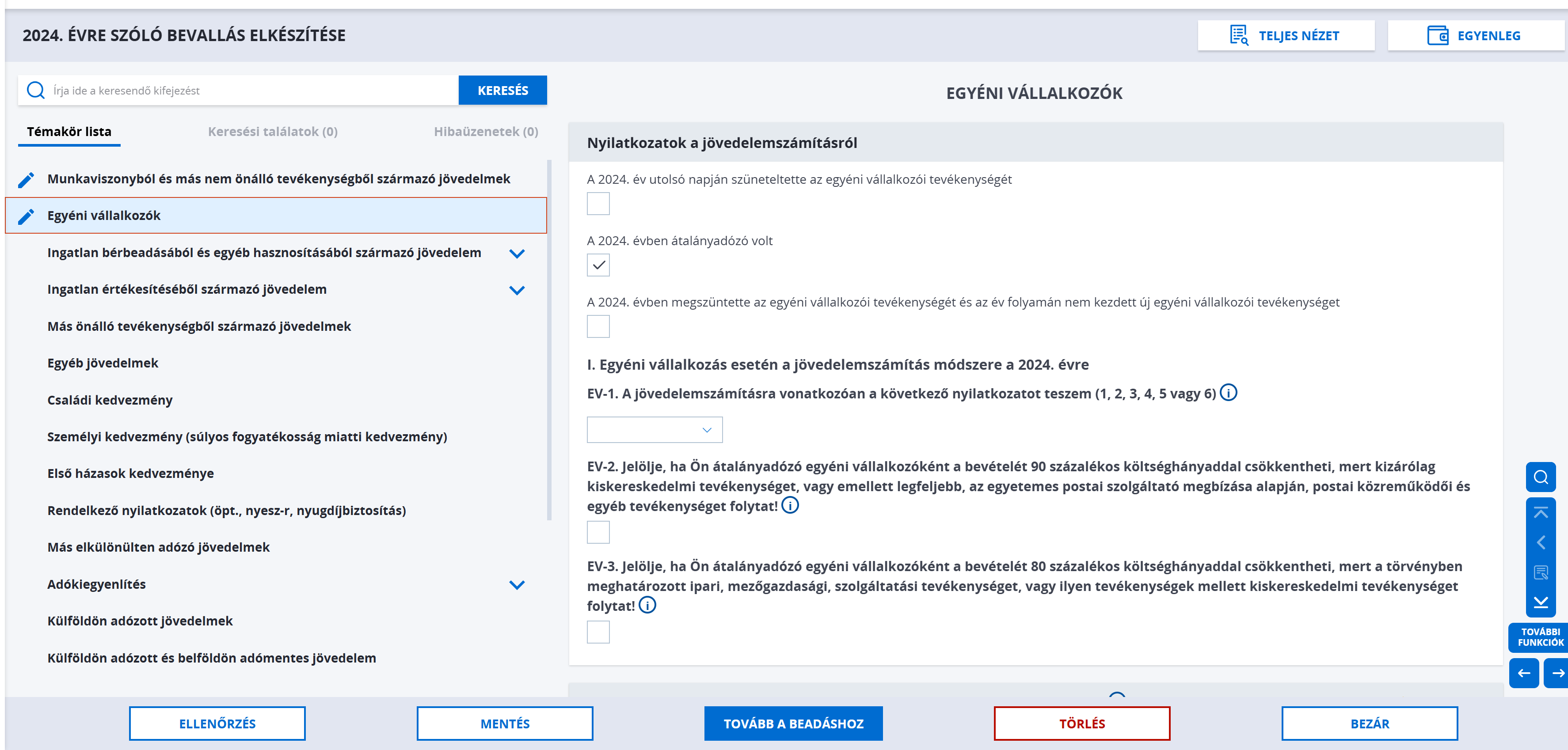Click the KERESÉS button
Viewport: 1568px width, 750px height.
tap(502, 90)
